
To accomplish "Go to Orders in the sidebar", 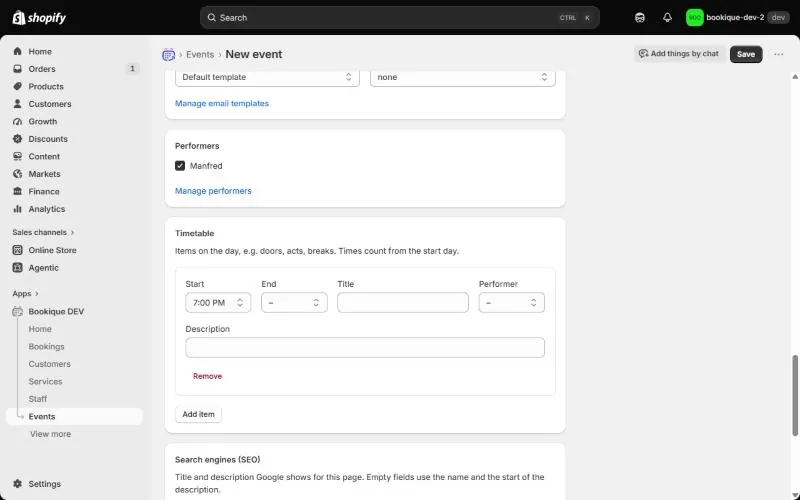I will [x=42, y=69].
